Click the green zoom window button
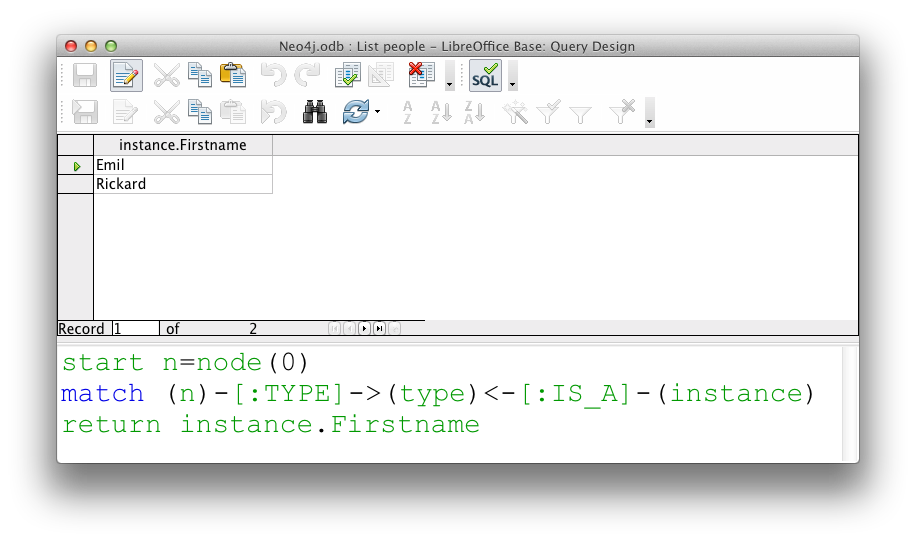Screen dimensions: 916x542 point(111,46)
